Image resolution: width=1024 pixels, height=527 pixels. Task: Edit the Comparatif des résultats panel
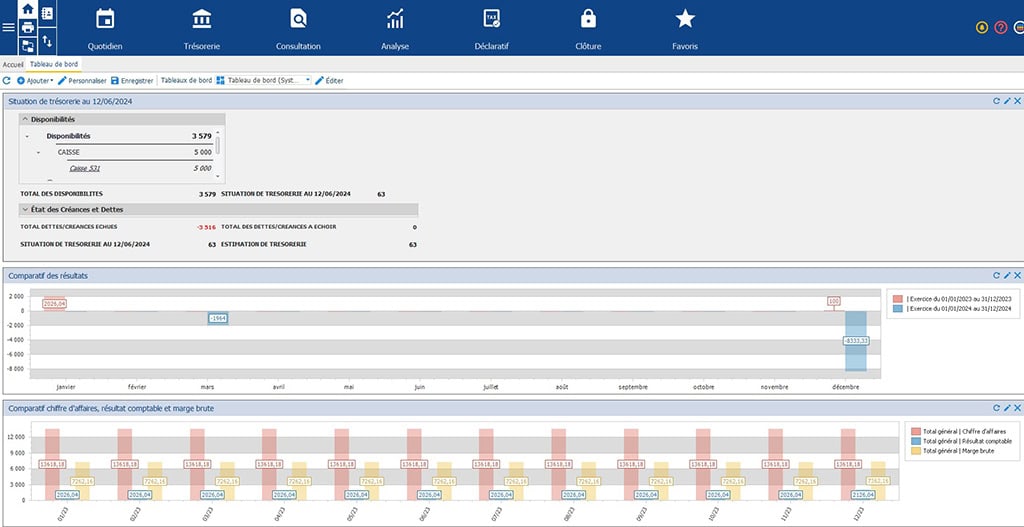[1007, 276]
